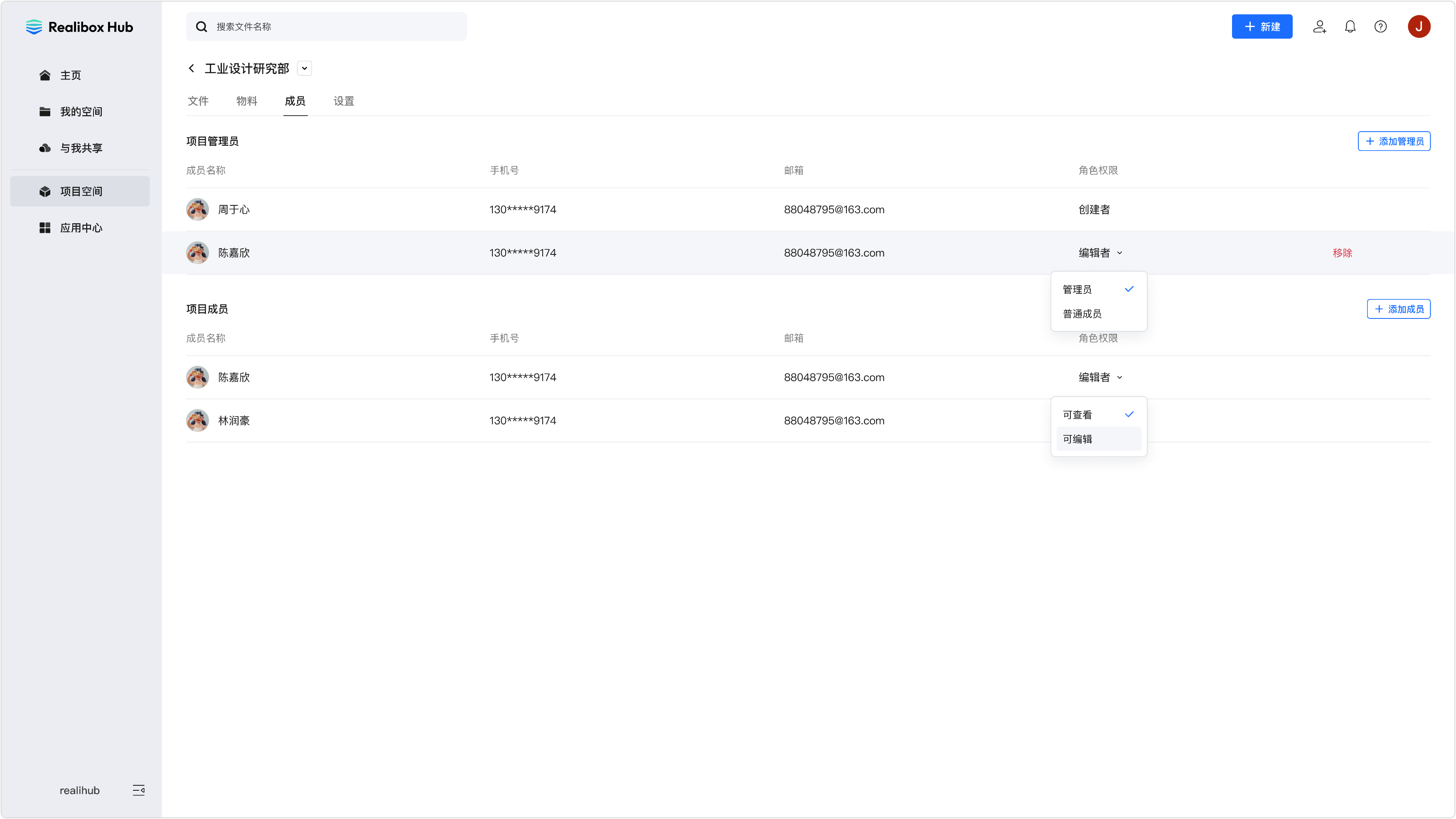
Task: Open 应用中心 grid icon in sidebar
Action: (44, 228)
